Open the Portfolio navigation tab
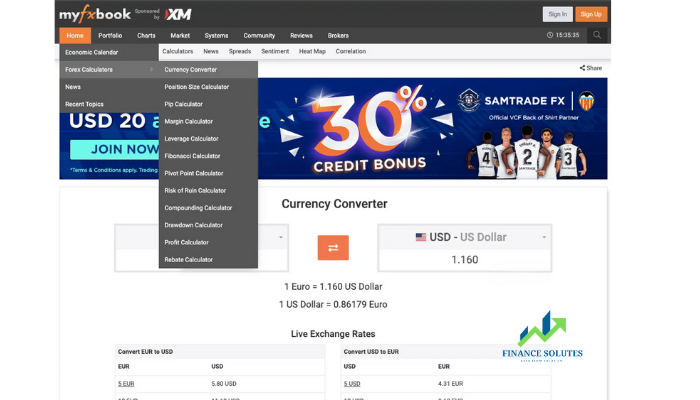The height and width of the screenshot is (400, 700). click(110, 35)
